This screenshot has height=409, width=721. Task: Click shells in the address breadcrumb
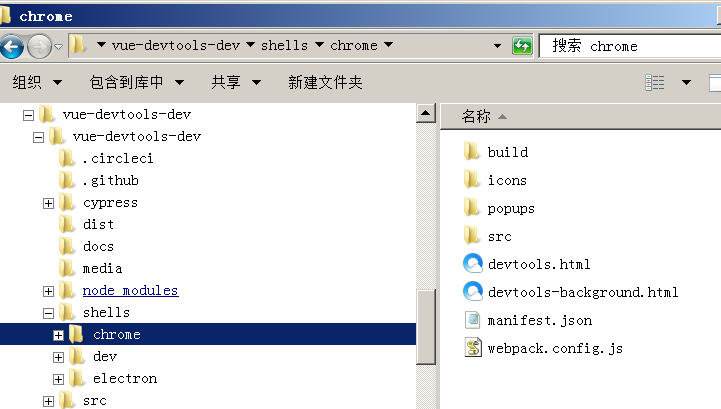[x=284, y=46]
